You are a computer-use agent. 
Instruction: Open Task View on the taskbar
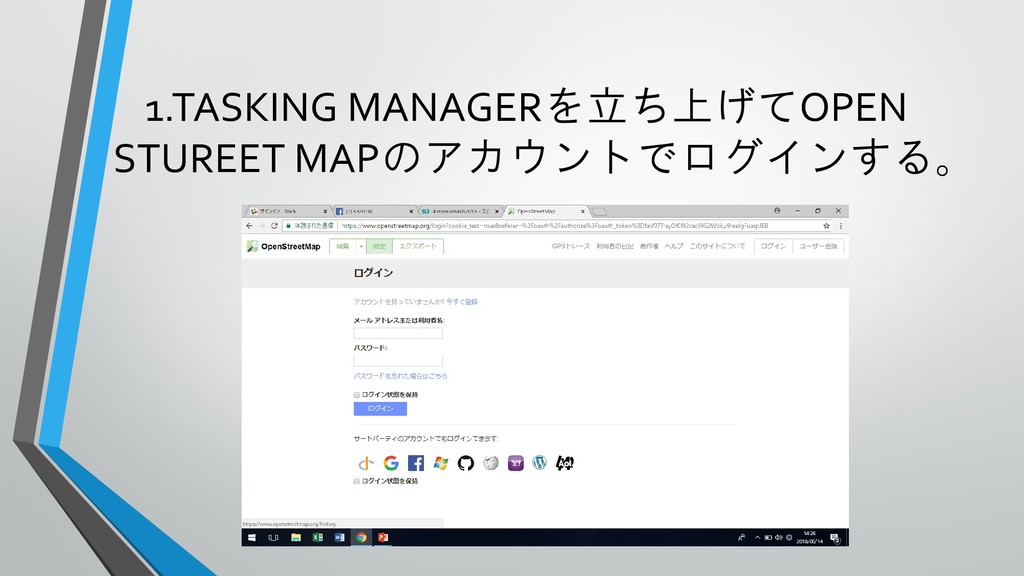273,537
